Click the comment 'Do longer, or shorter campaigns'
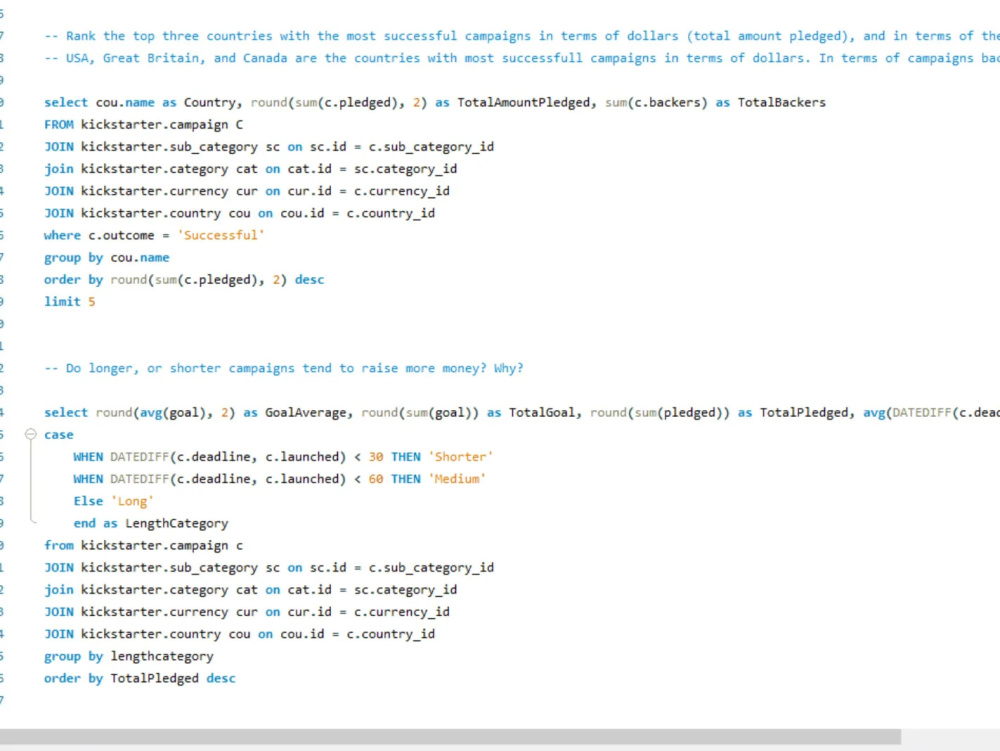The image size is (1000, 751). [284, 368]
